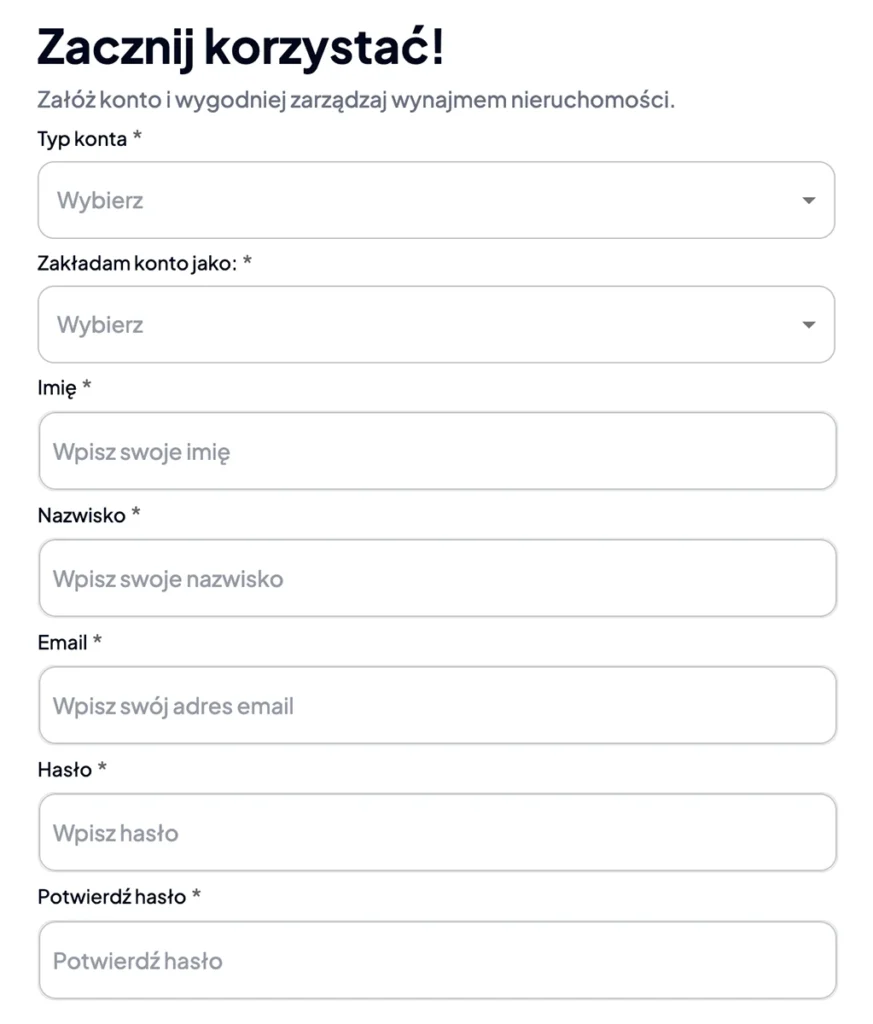Click the arrow icon in Typ konta

tap(808, 200)
